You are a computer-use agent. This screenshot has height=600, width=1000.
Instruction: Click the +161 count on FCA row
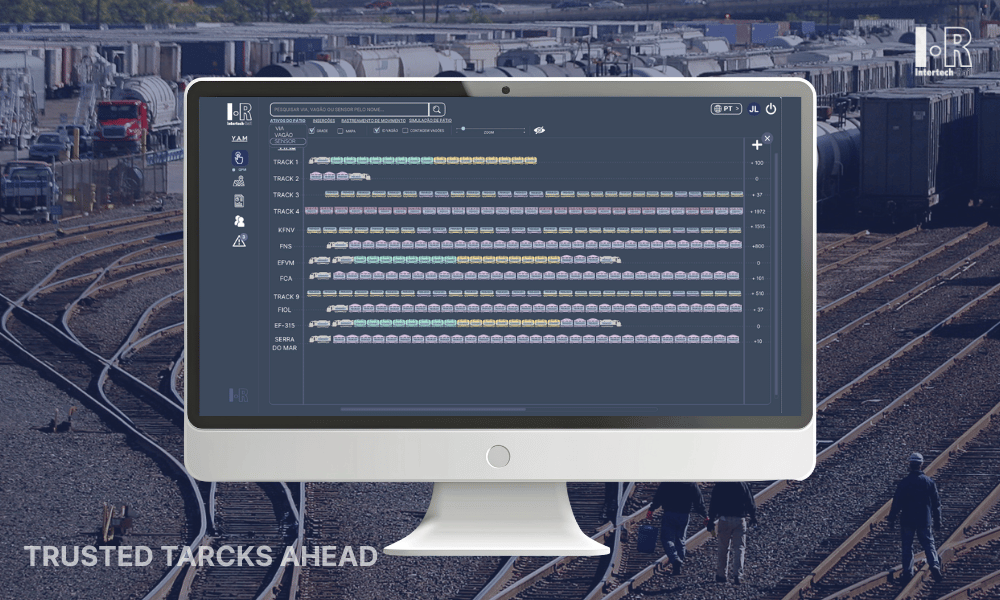pyautogui.click(x=758, y=279)
